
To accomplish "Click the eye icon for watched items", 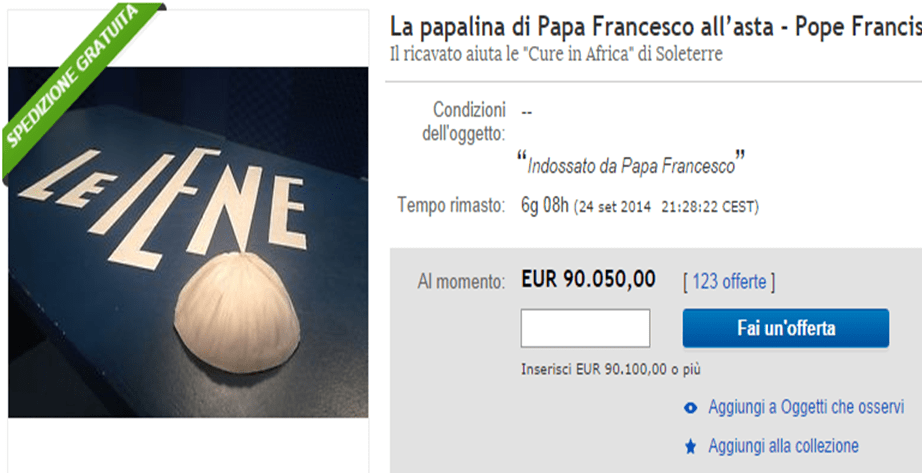I will click(x=691, y=408).
